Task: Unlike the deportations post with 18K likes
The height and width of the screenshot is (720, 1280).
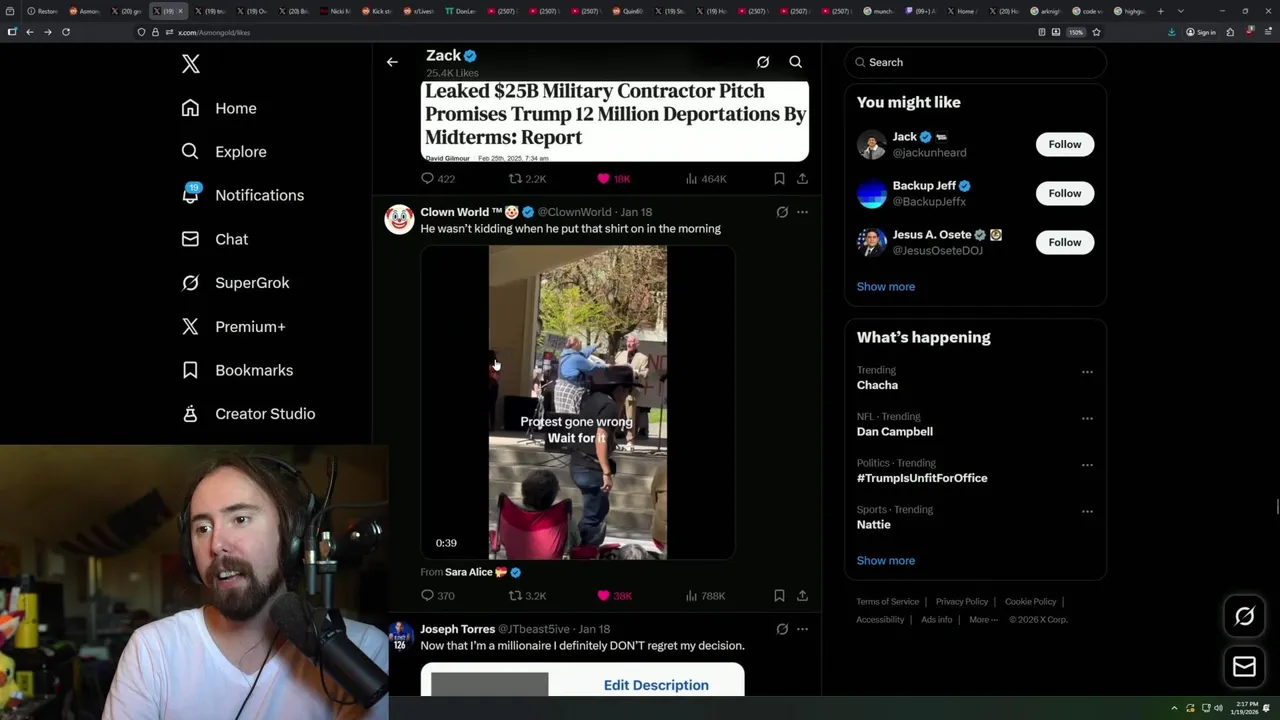Action: point(614,179)
